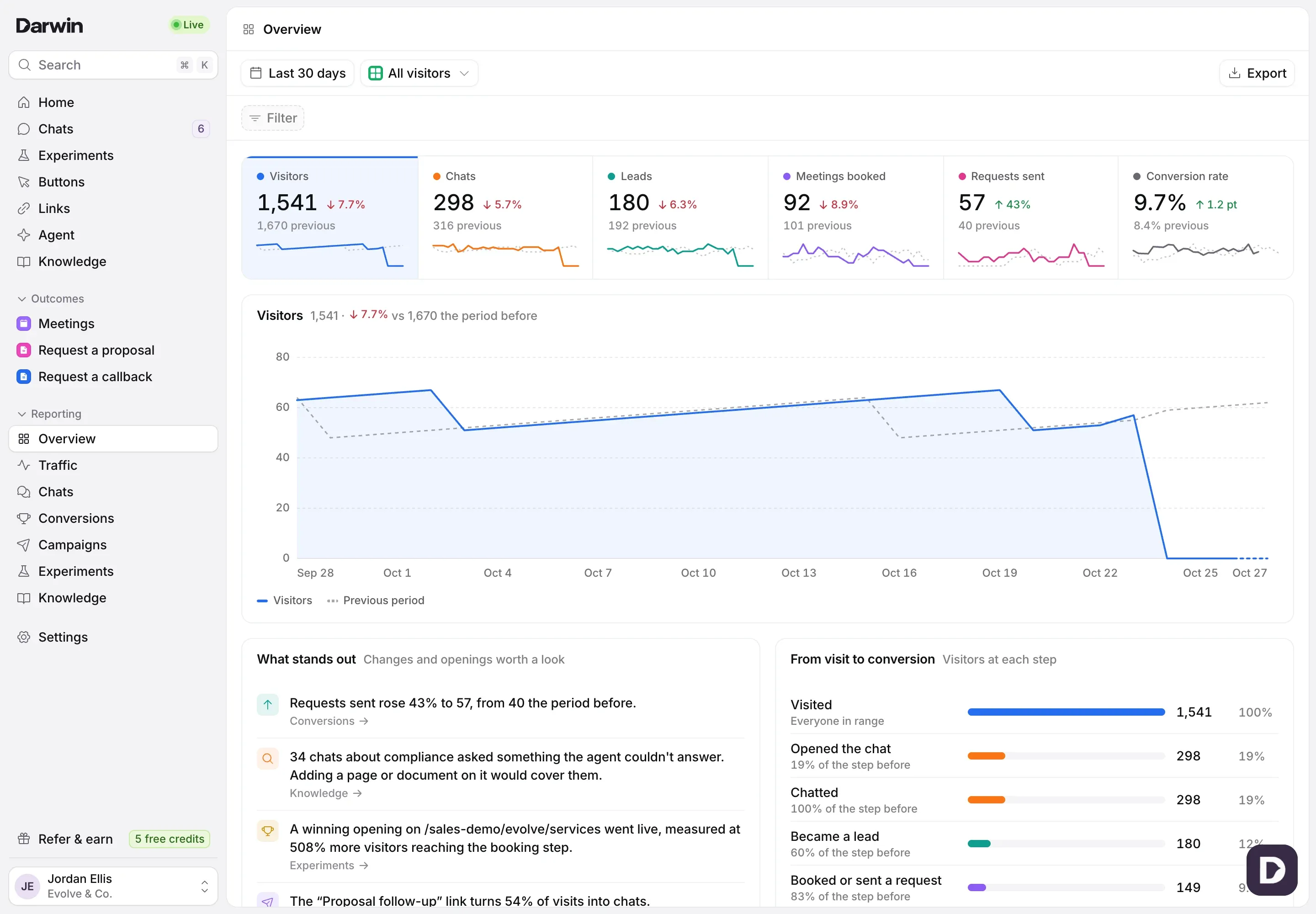Select the Visitors metric card

pos(330,218)
